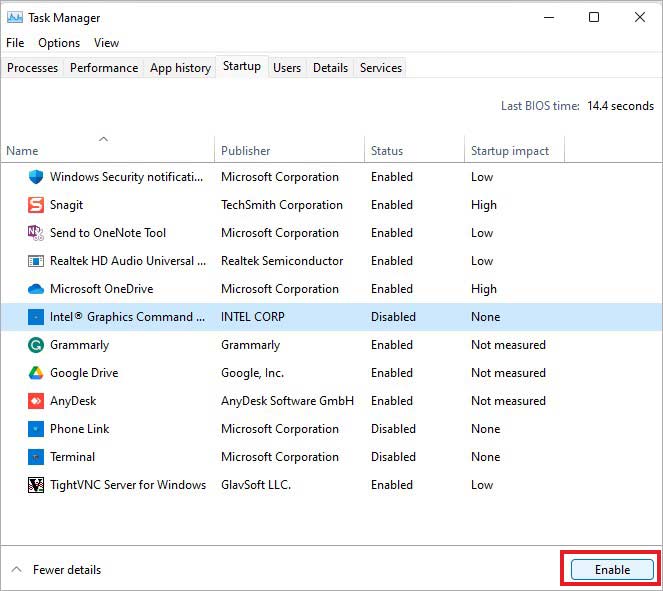Click Not measured impact of Grammarly row
Screen dimensions: 663x591
coord(508,345)
